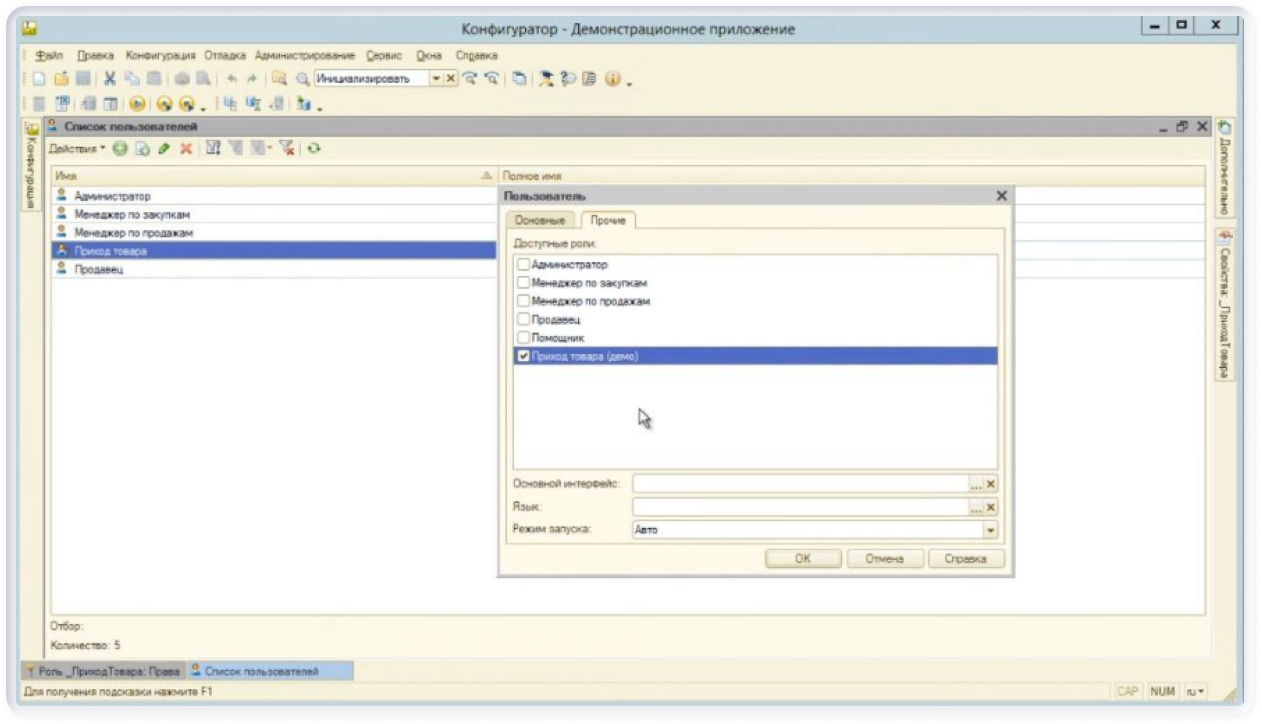1262x724 pixels.
Task: Tick the Продавец role checkbox
Action: (523, 320)
